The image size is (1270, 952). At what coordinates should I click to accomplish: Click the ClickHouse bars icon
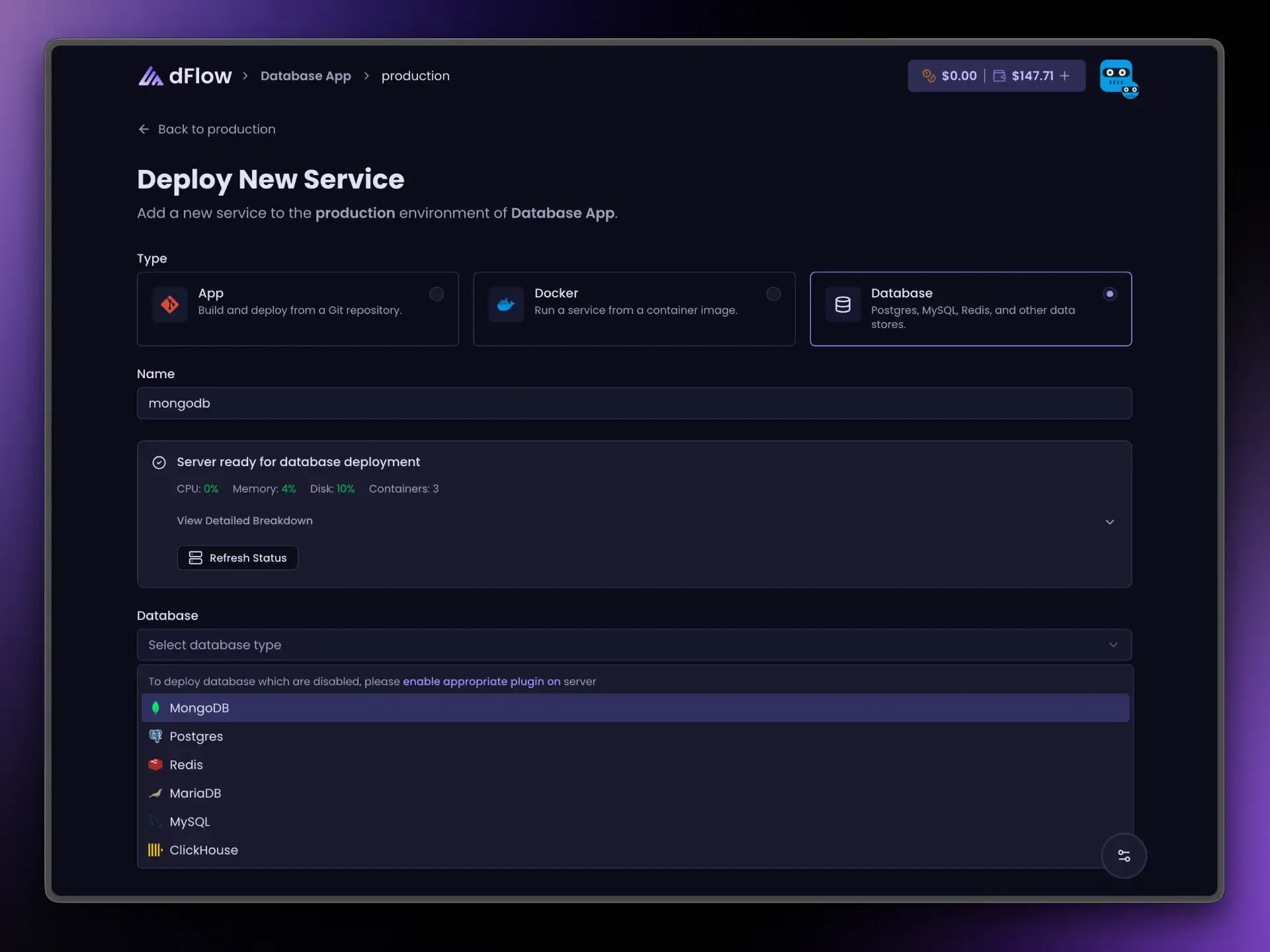pos(155,850)
